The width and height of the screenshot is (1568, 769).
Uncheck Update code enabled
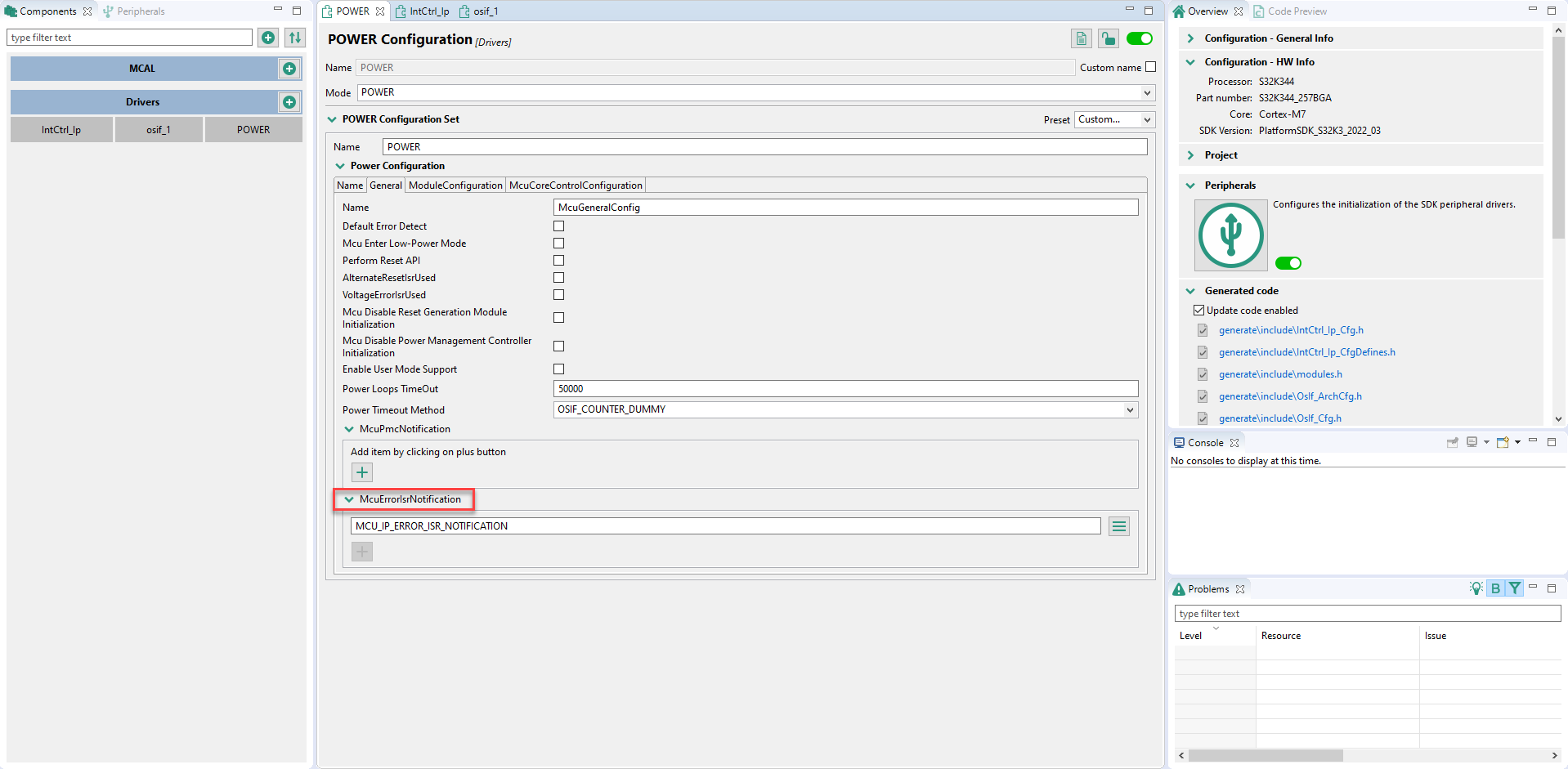[1198, 310]
